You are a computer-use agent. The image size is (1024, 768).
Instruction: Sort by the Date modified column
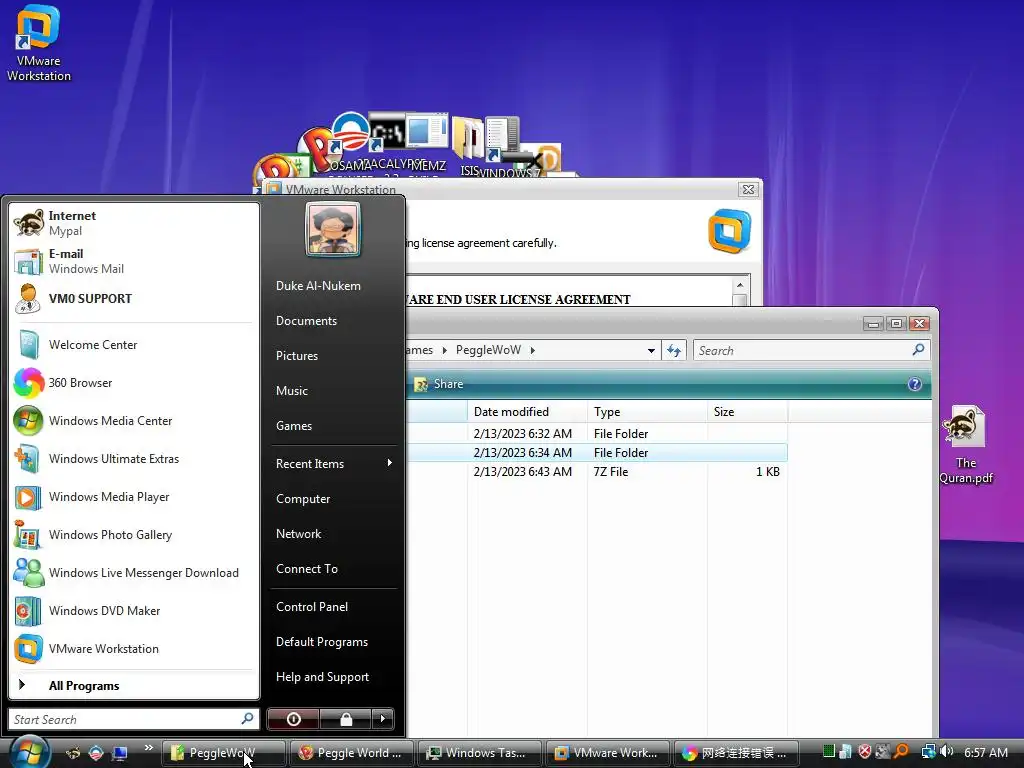point(527,412)
